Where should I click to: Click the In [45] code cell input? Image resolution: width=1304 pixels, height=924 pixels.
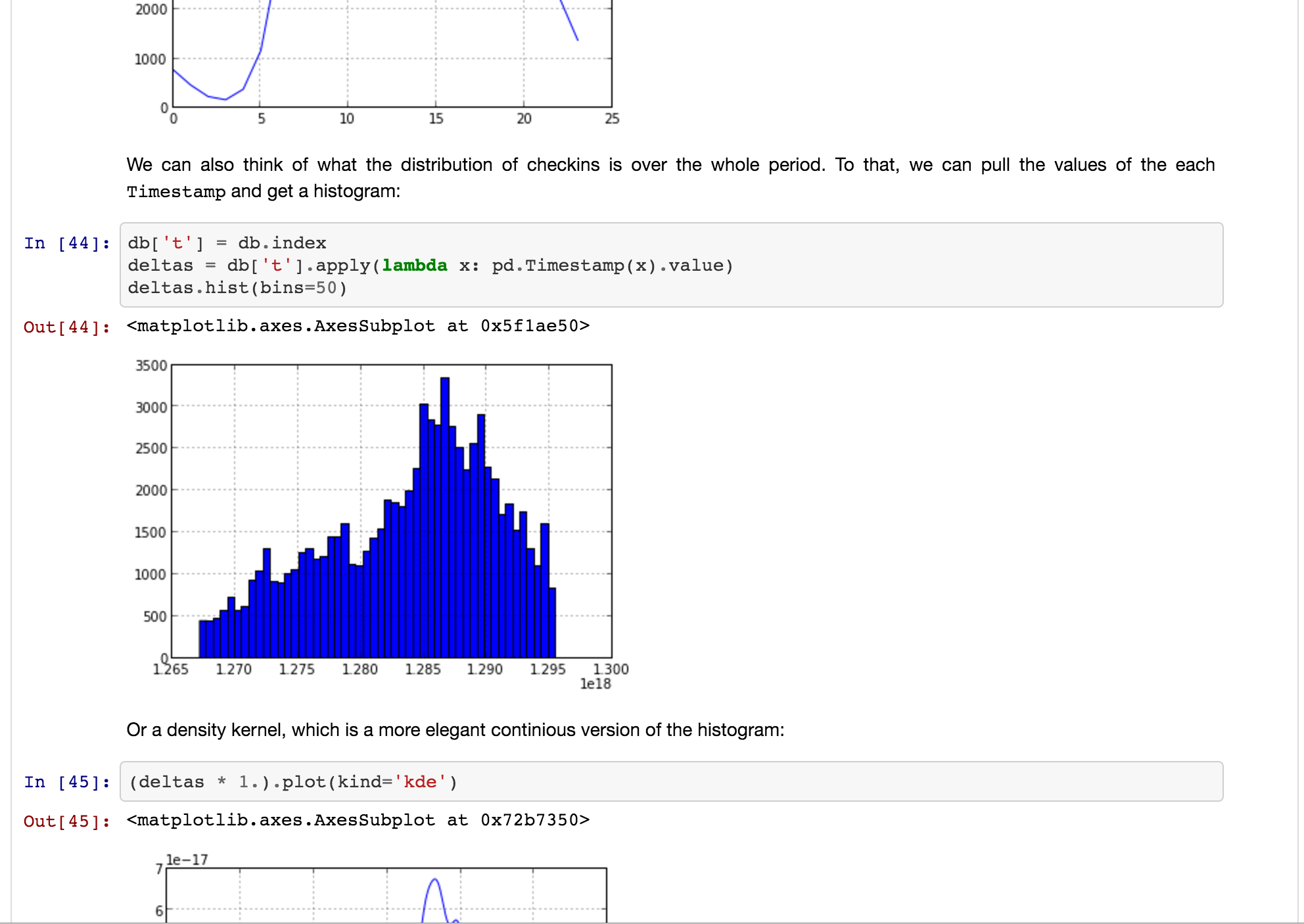tap(671, 781)
